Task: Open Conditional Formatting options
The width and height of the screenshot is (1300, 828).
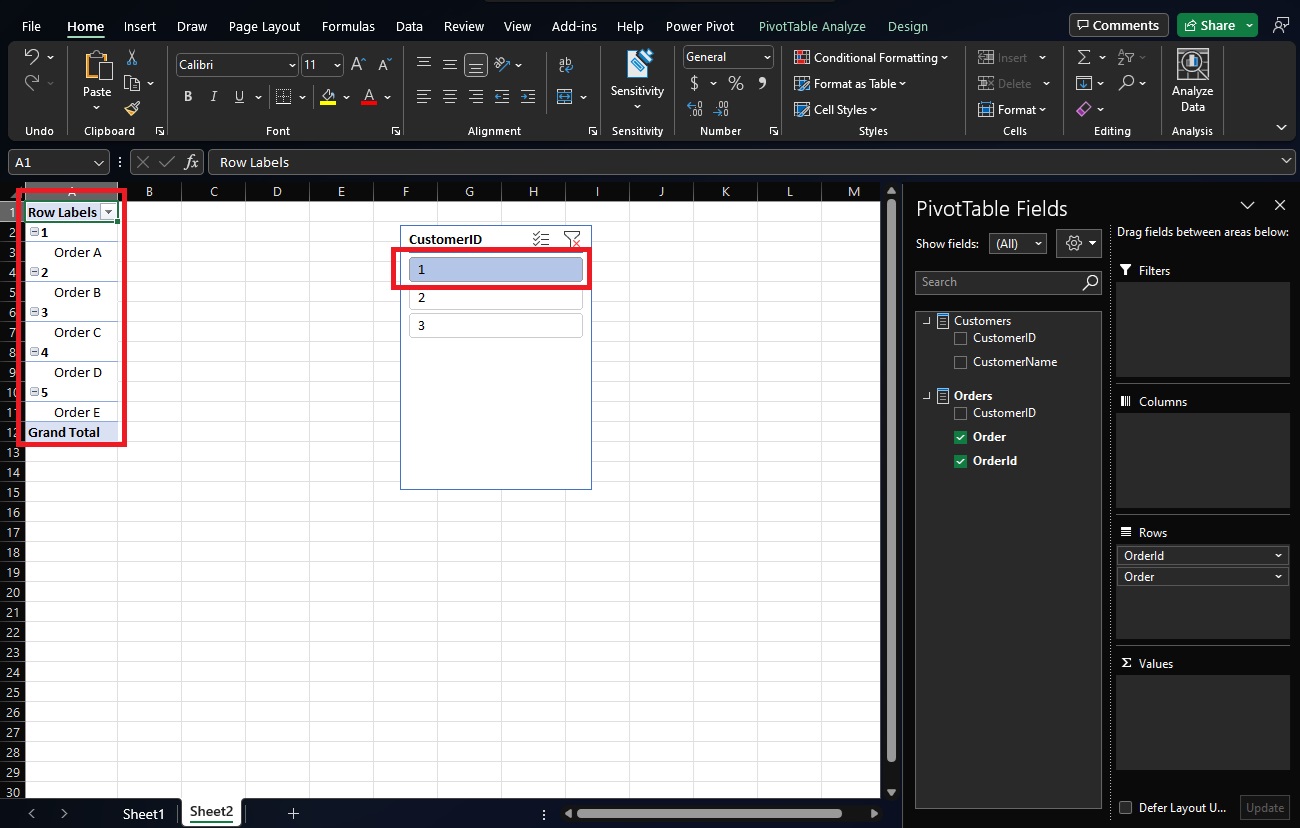Action: [x=869, y=57]
